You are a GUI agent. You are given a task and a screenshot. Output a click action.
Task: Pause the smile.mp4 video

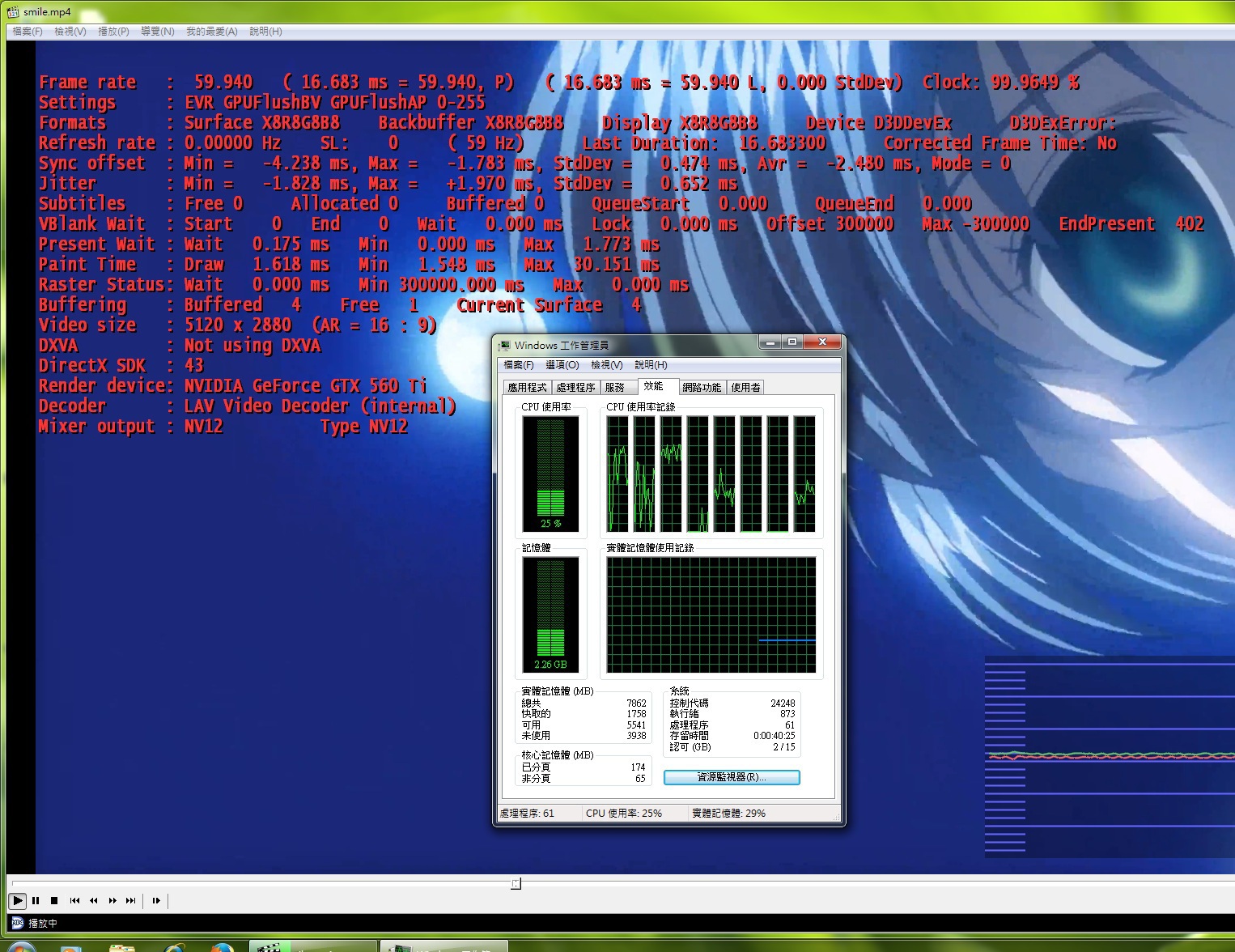tap(36, 900)
